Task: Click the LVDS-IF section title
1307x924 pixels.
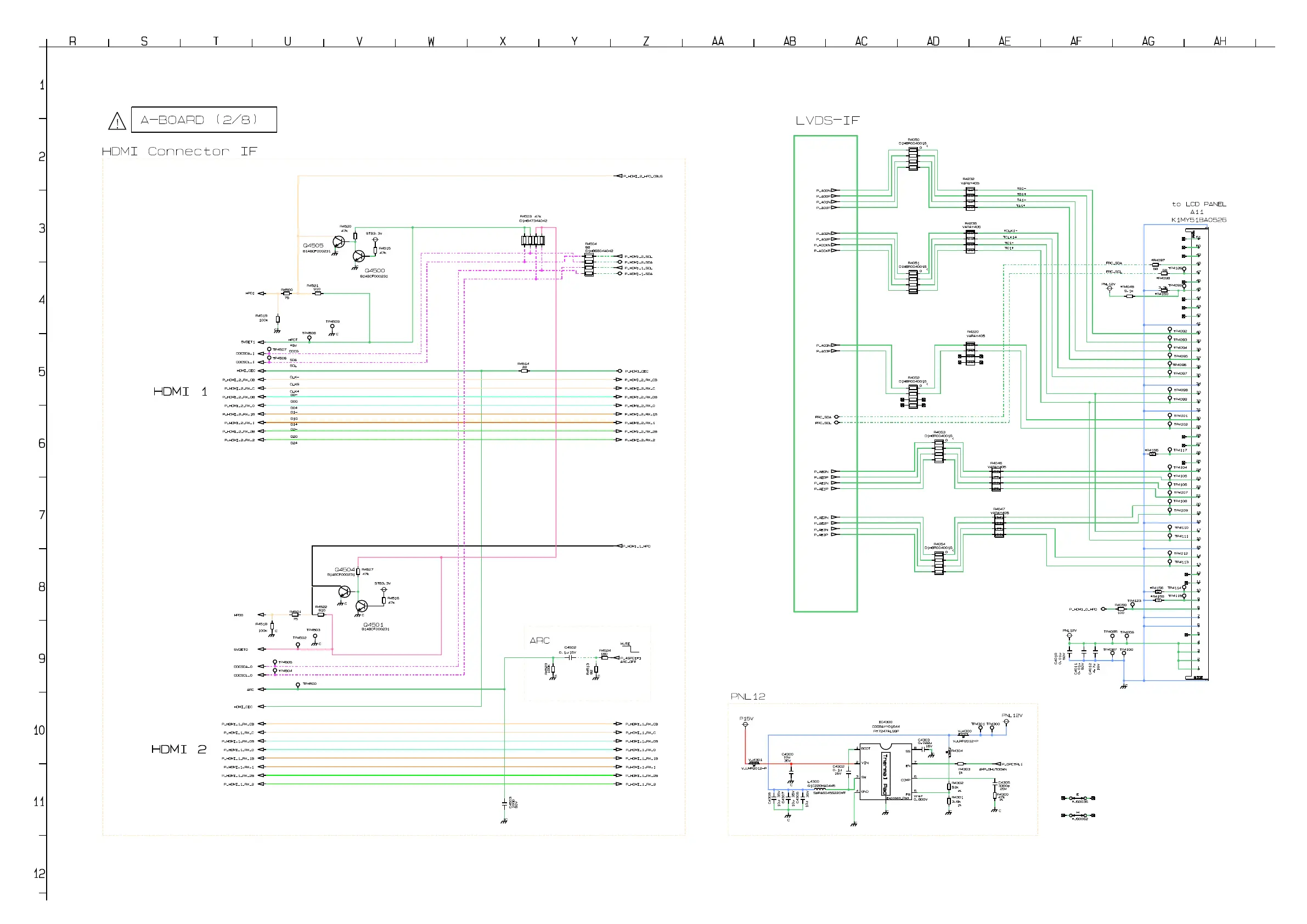Action: click(x=827, y=121)
